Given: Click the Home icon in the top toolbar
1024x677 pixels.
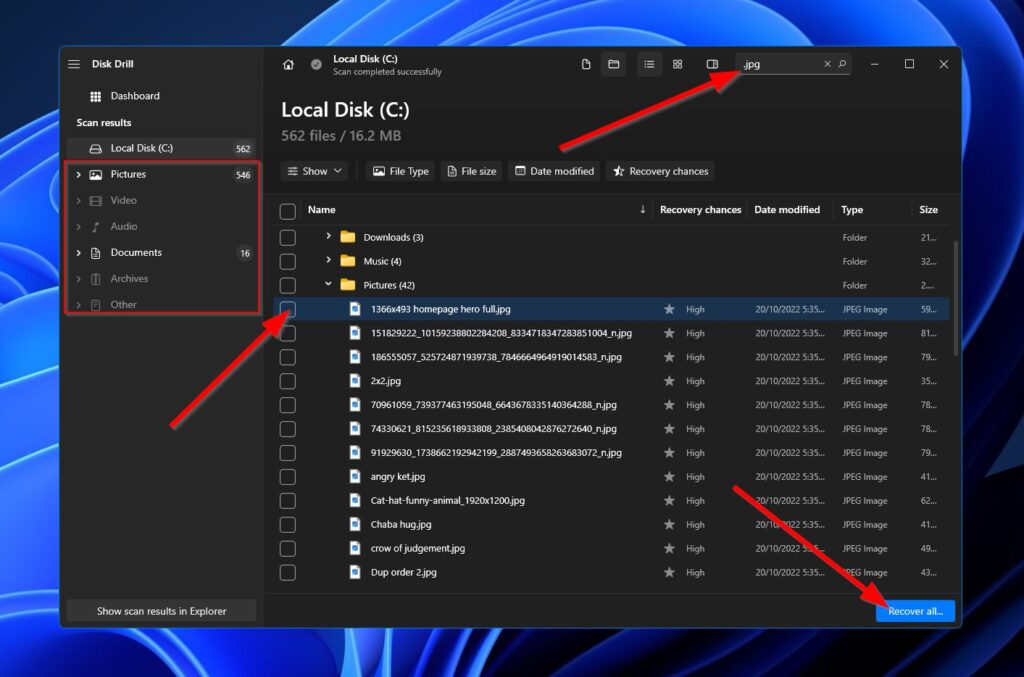Looking at the screenshot, I should [x=288, y=63].
